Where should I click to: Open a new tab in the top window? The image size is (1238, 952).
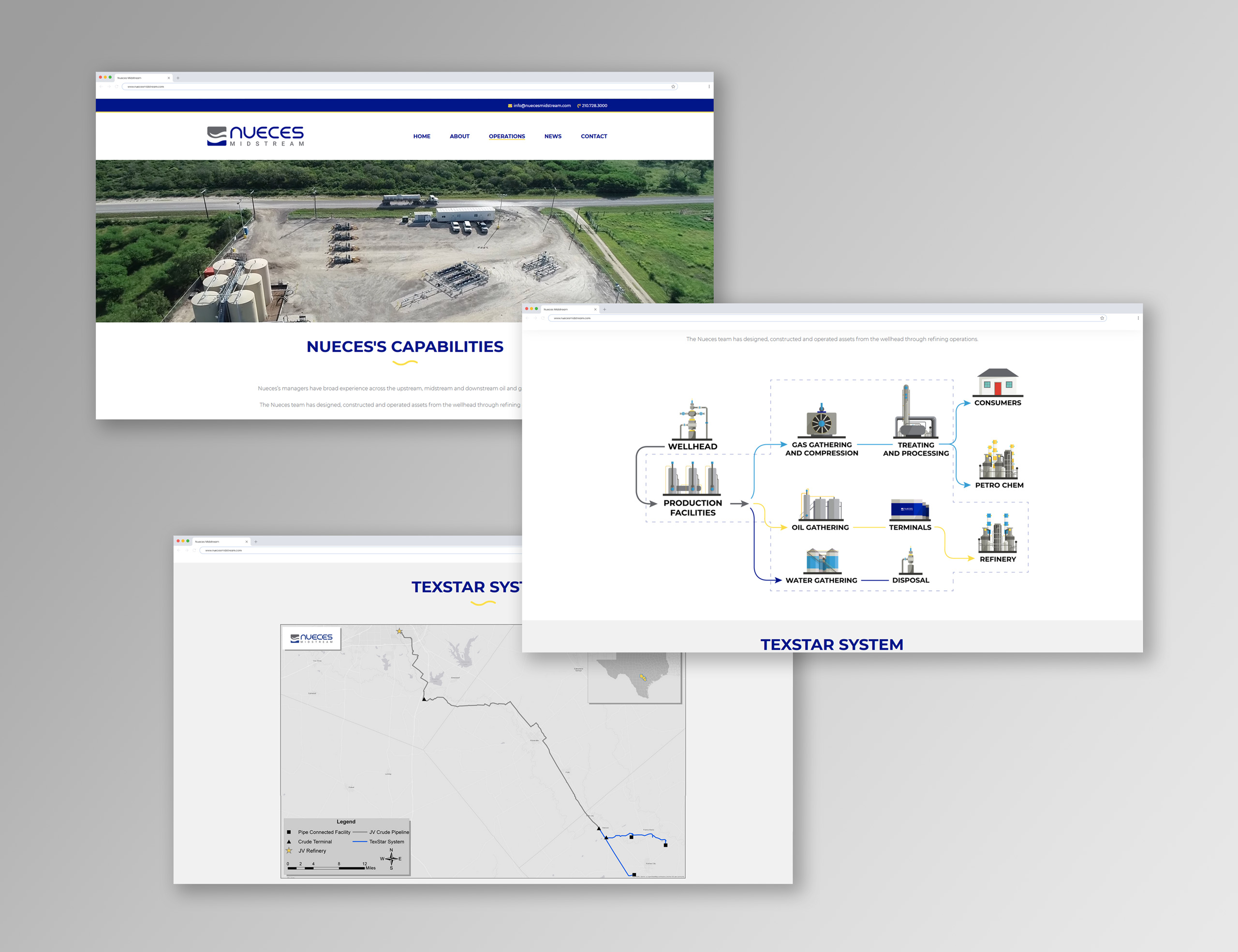coord(178,78)
